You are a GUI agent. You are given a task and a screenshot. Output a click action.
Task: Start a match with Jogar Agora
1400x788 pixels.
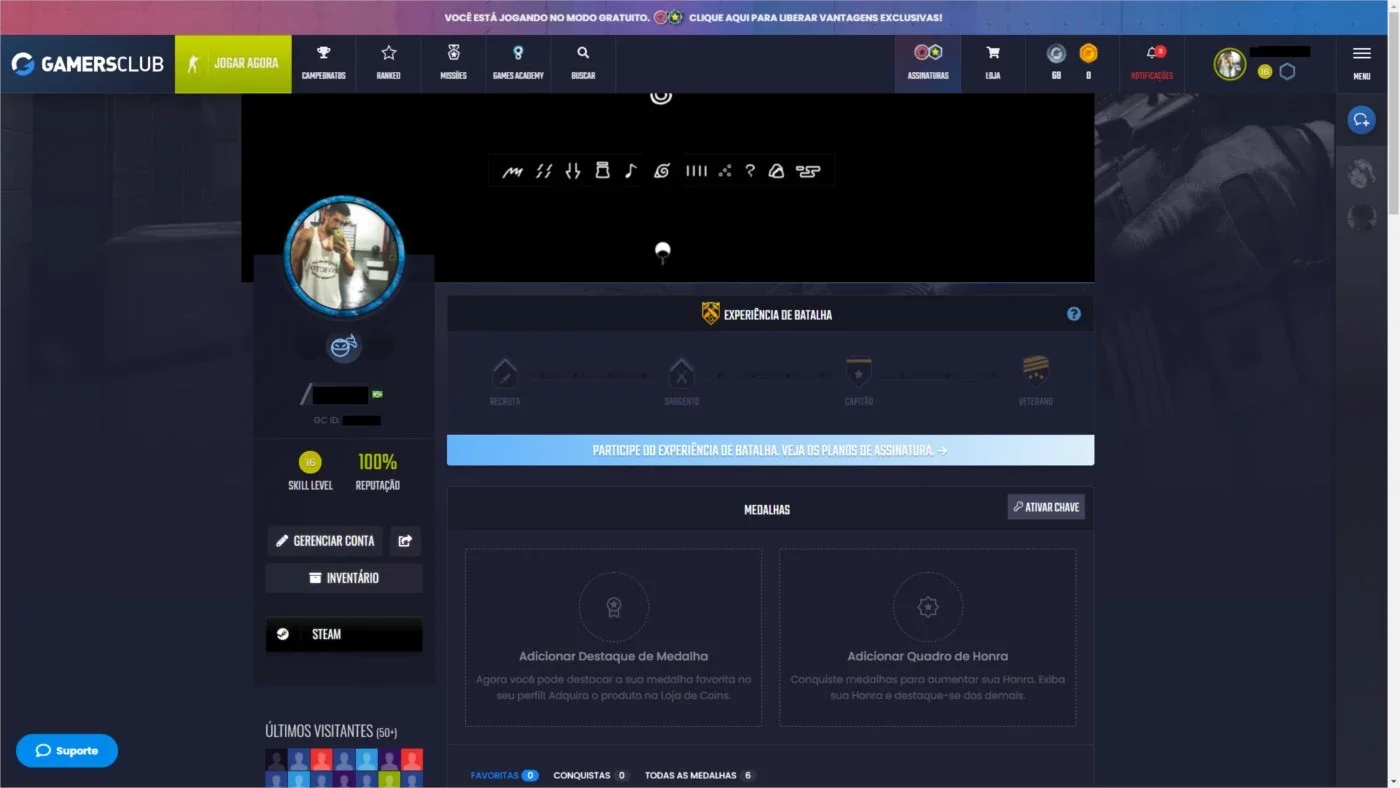pos(233,64)
